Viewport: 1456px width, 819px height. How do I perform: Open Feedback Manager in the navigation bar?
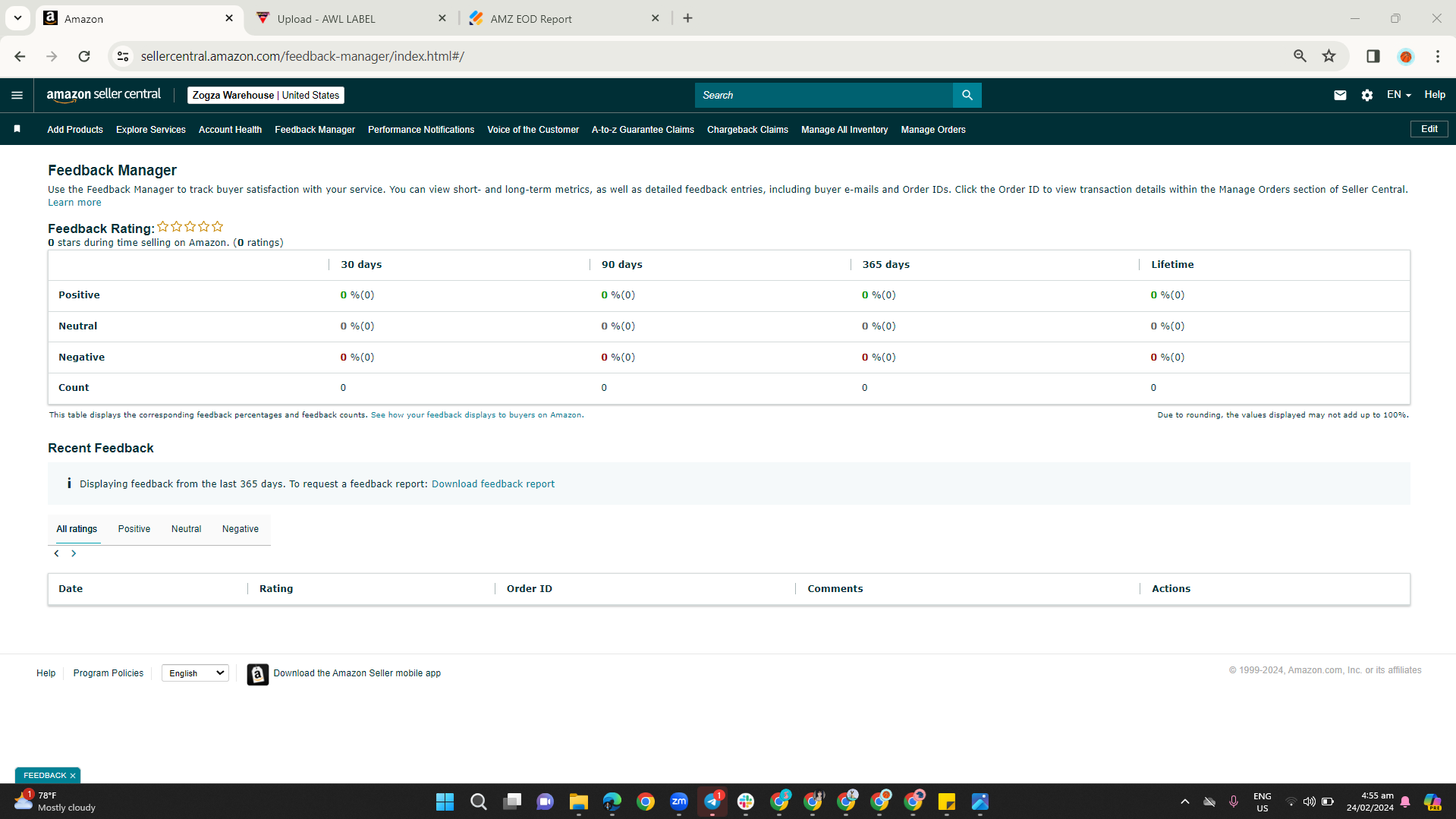pos(315,130)
